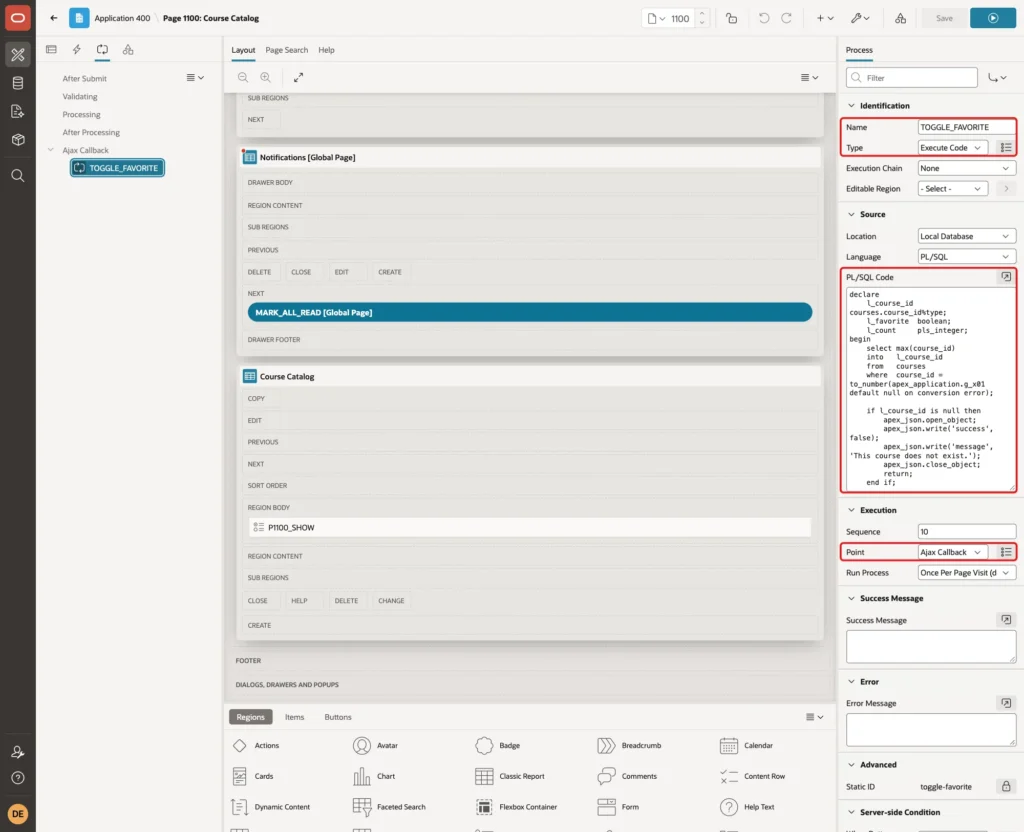Screen dimensions: 1024x832
Task: Open SQL Workshop from the left sidebar
Action: click(18, 83)
